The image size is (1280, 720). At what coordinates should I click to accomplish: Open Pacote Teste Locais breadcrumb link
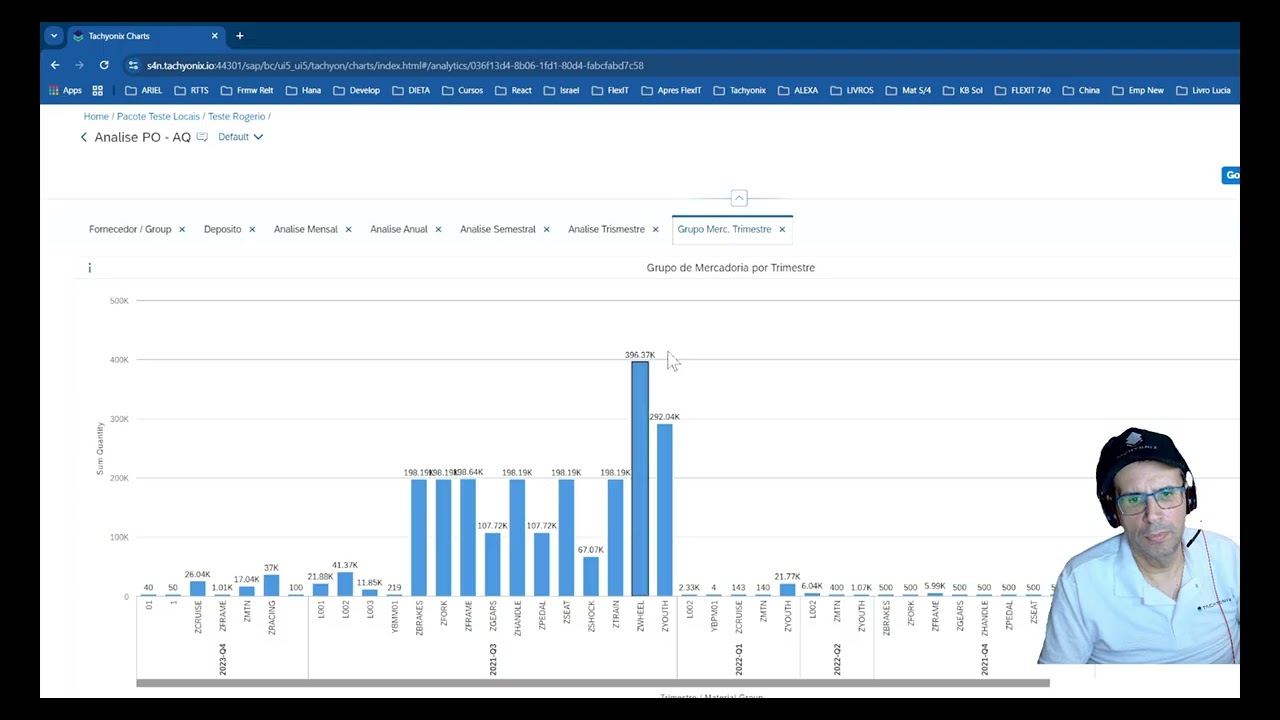pos(158,116)
